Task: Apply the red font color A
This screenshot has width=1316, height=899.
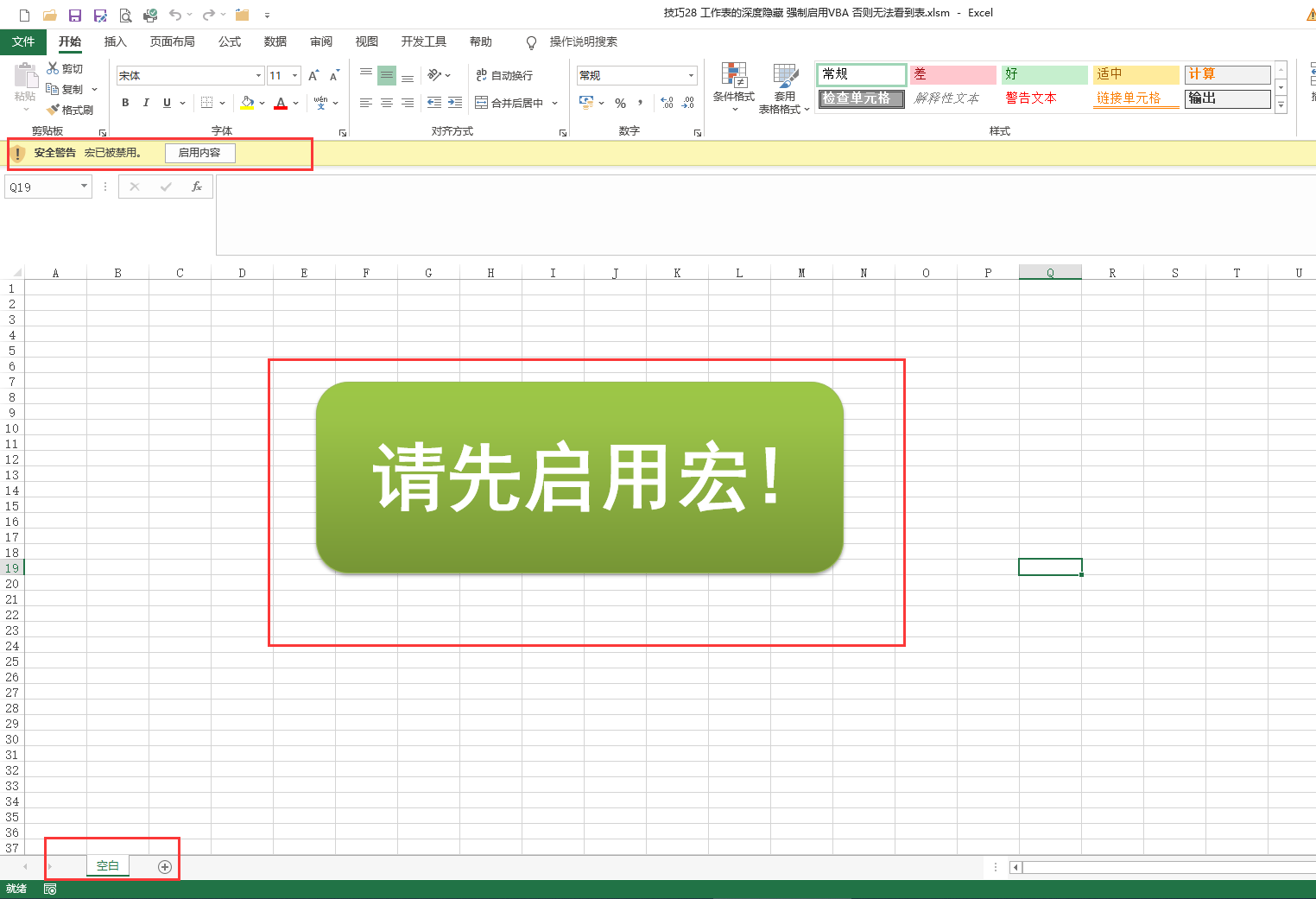Action: point(281,103)
